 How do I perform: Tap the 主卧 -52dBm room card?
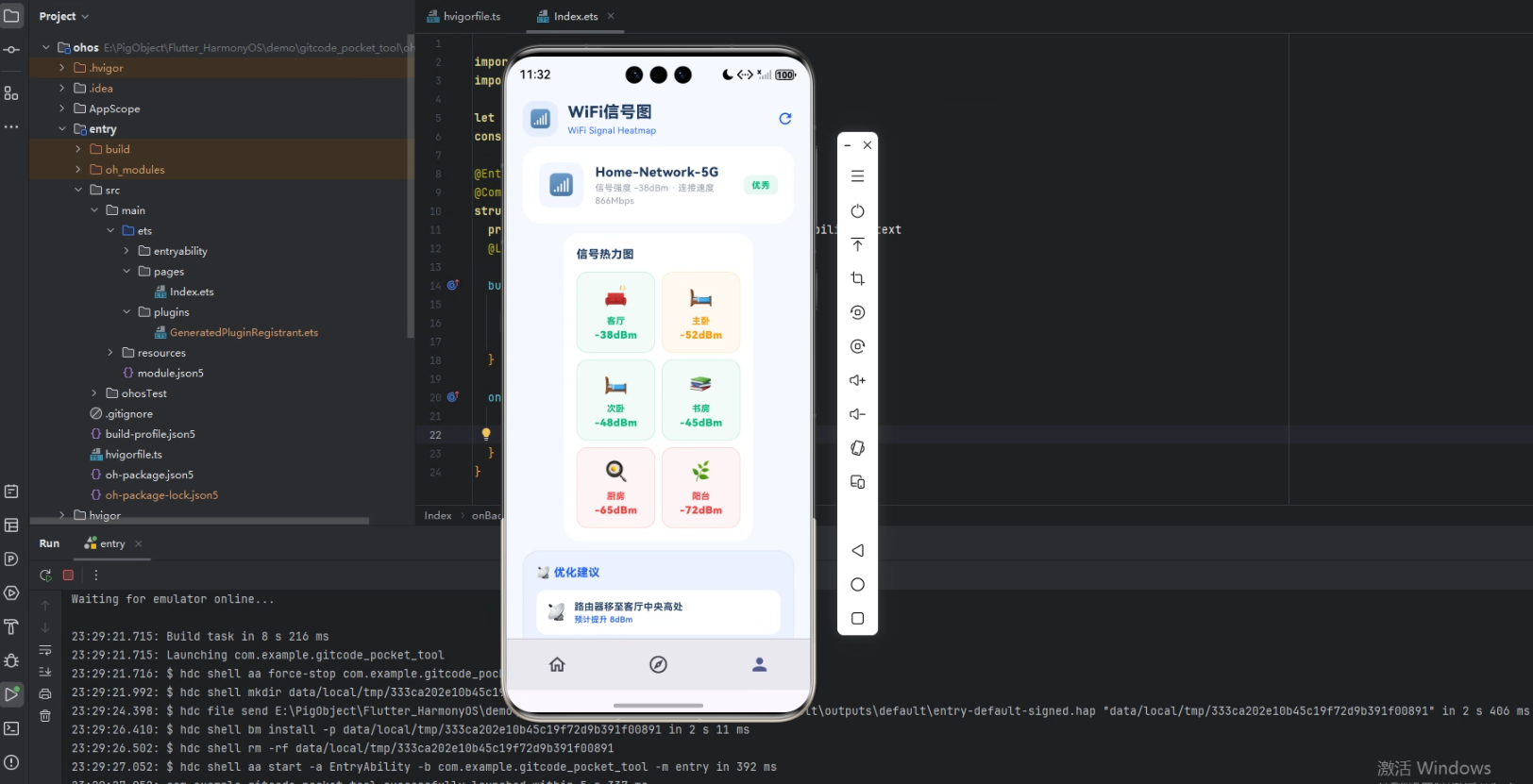point(700,312)
